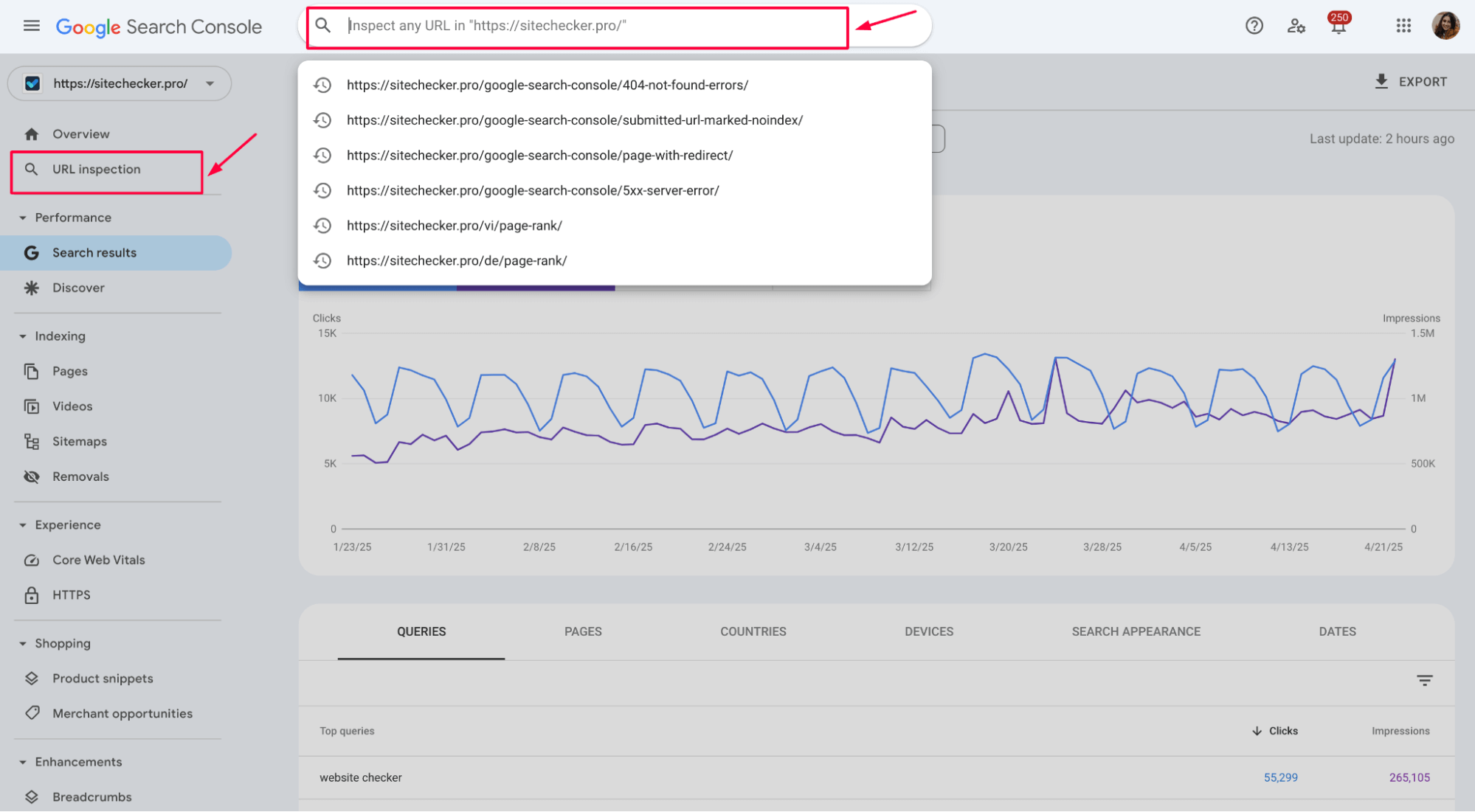
Task: Click the Core Web Vitals gauge icon
Action: tap(31, 560)
